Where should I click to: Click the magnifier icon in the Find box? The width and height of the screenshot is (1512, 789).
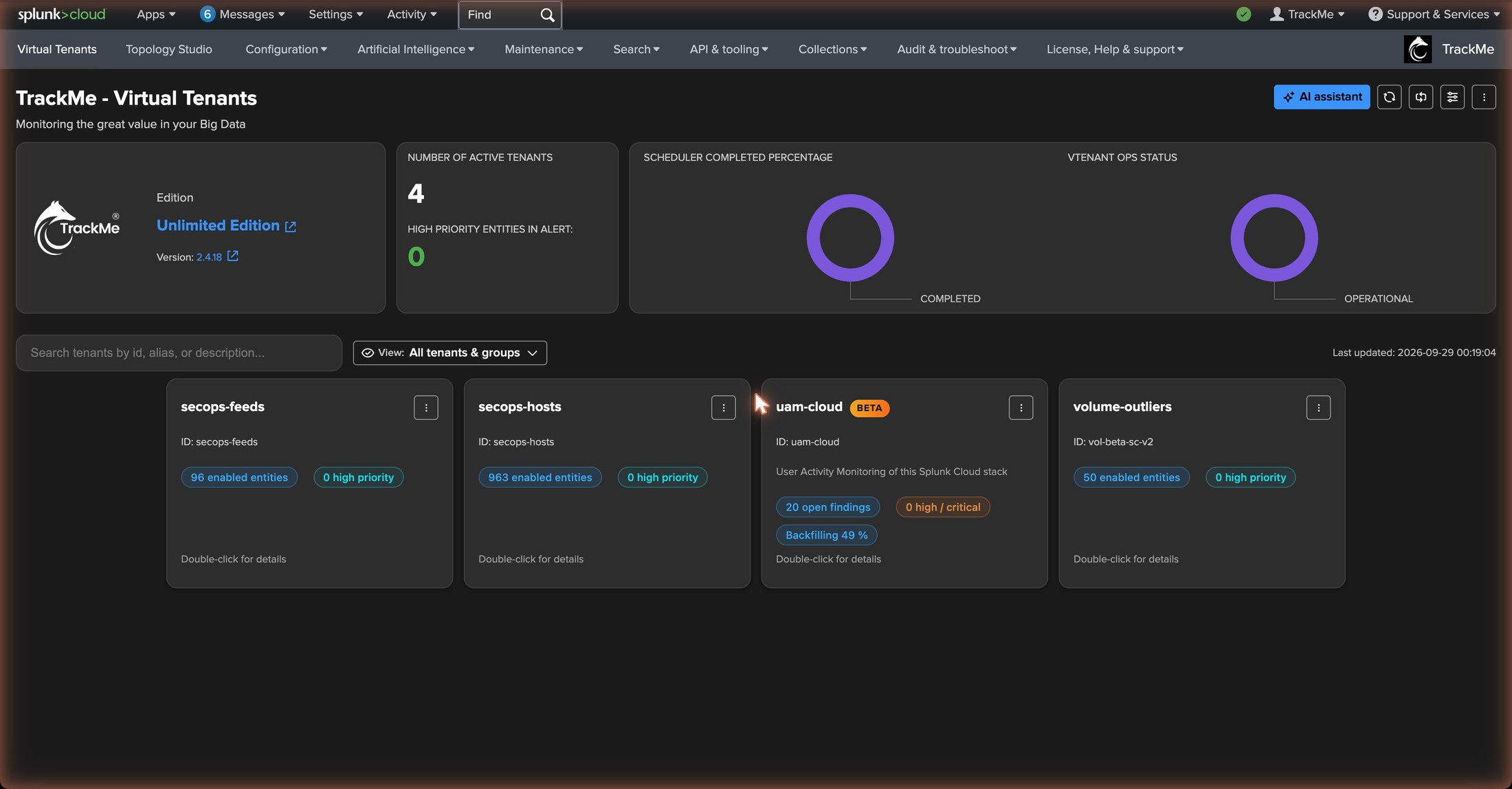pyautogui.click(x=547, y=15)
